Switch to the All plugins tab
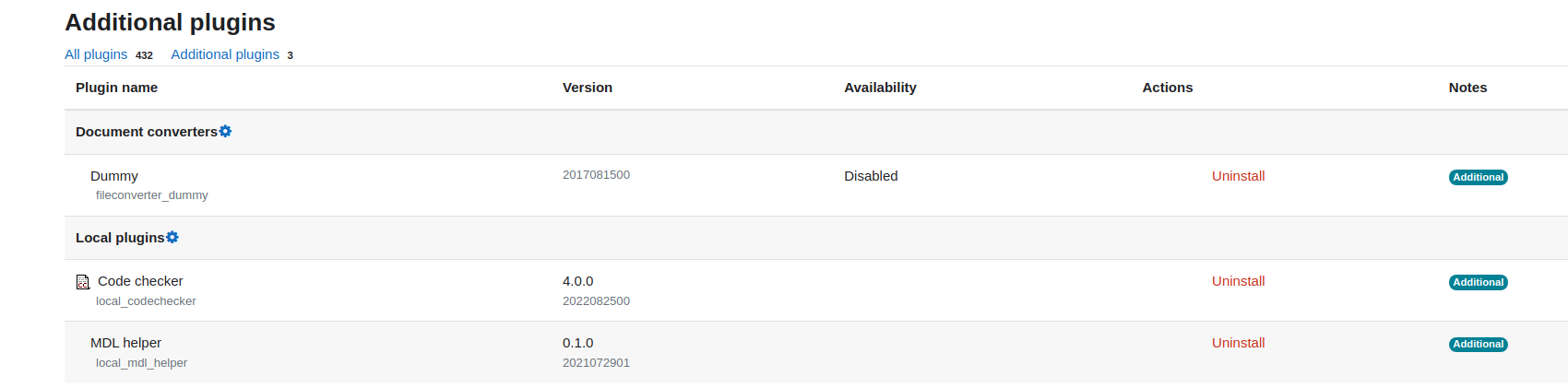 pos(96,54)
